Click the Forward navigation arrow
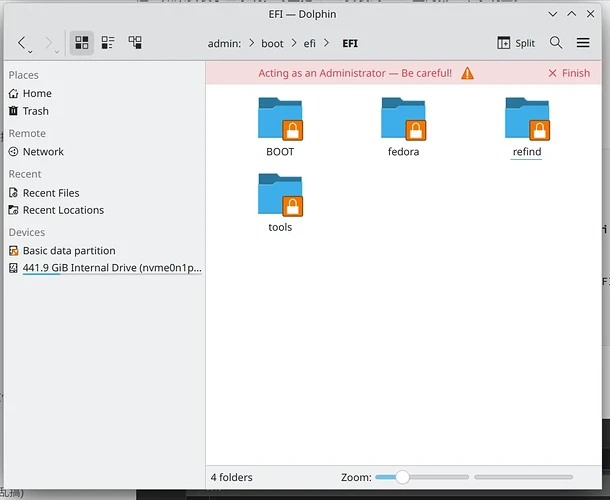This screenshot has width=610, height=500. (49, 43)
